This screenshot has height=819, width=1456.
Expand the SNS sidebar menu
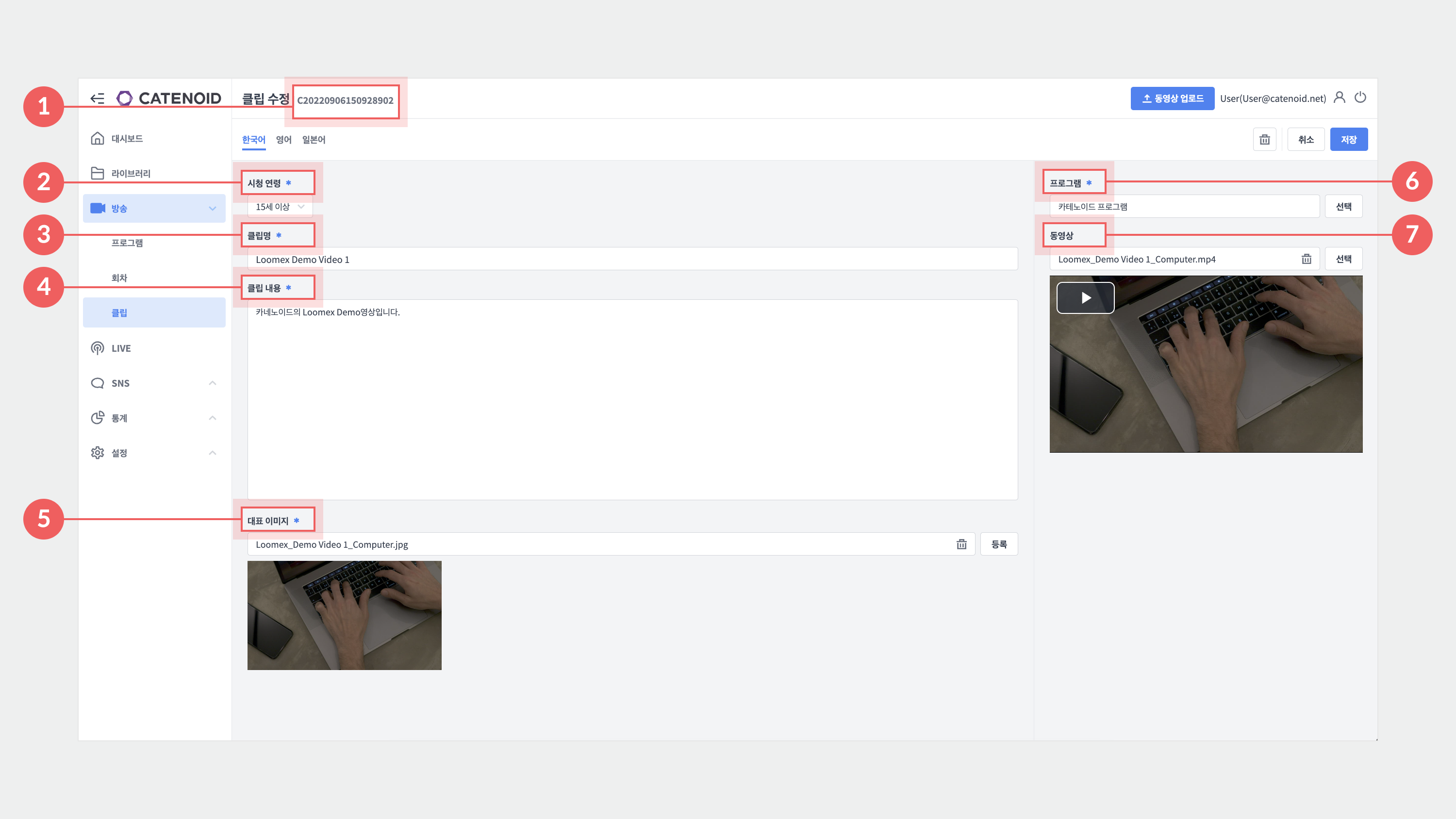tap(213, 383)
